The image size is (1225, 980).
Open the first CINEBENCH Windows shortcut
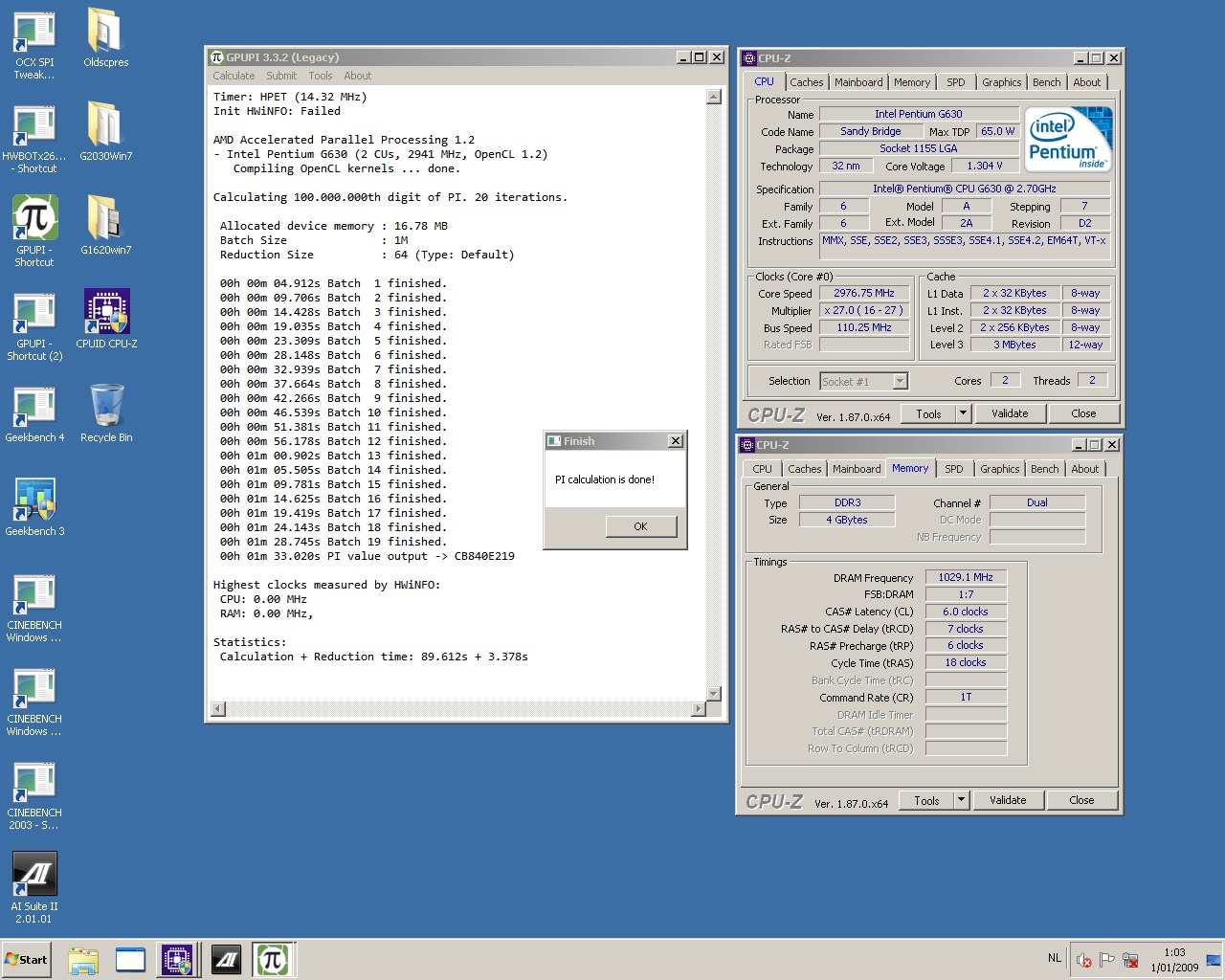pos(34,607)
